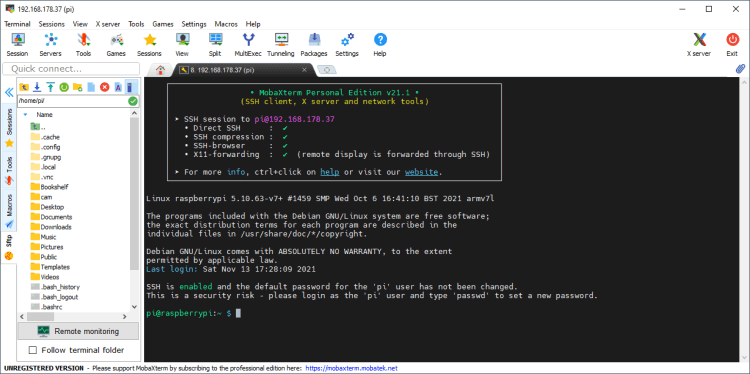Open the home tab icon
Screen dimensions: 750x374
[x=160, y=70]
